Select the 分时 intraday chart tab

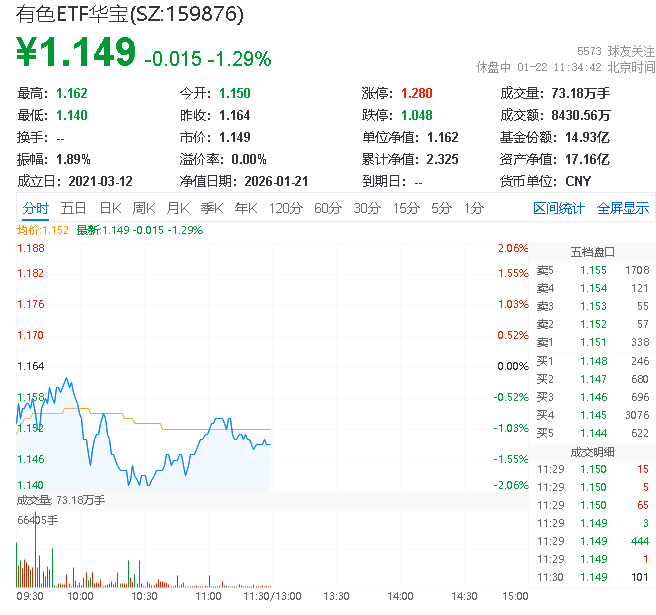(35, 208)
